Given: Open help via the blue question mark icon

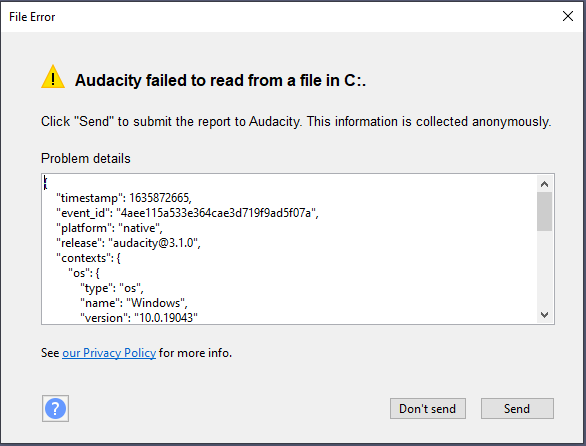Looking at the screenshot, I should point(55,408).
